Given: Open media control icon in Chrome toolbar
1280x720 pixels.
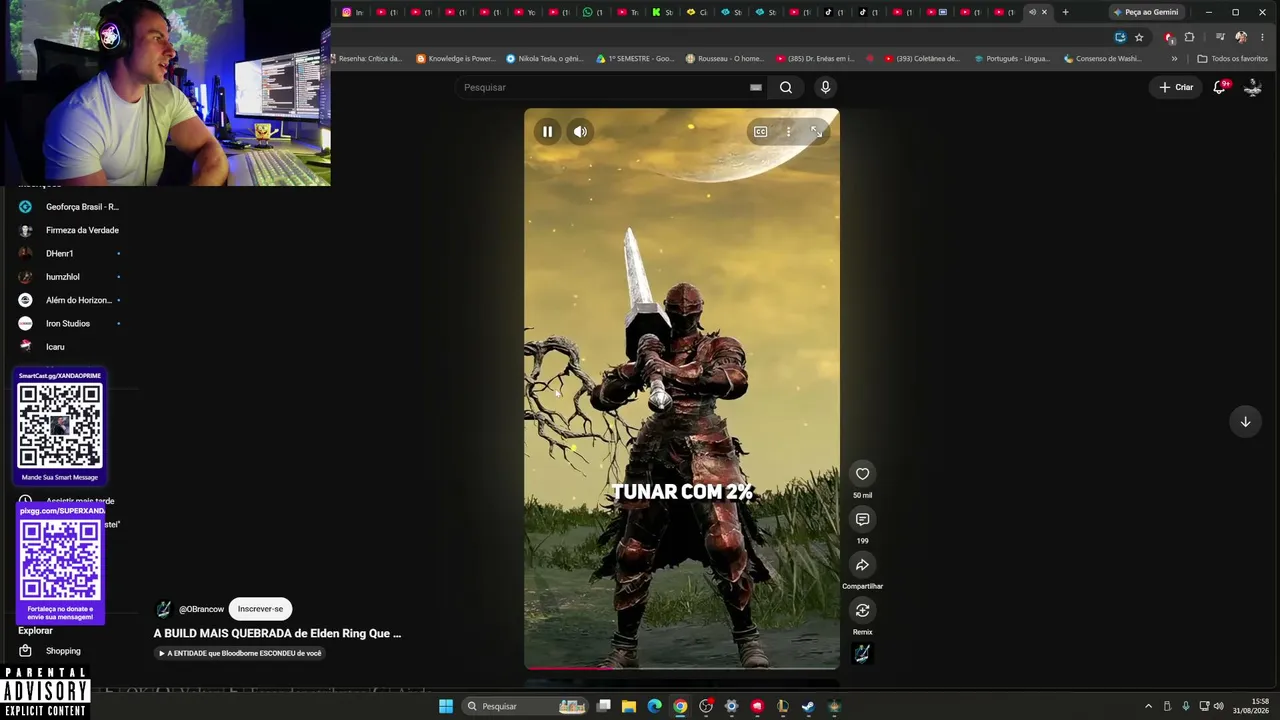Looking at the screenshot, I should pyautogui.click(x=1219, y=37).
